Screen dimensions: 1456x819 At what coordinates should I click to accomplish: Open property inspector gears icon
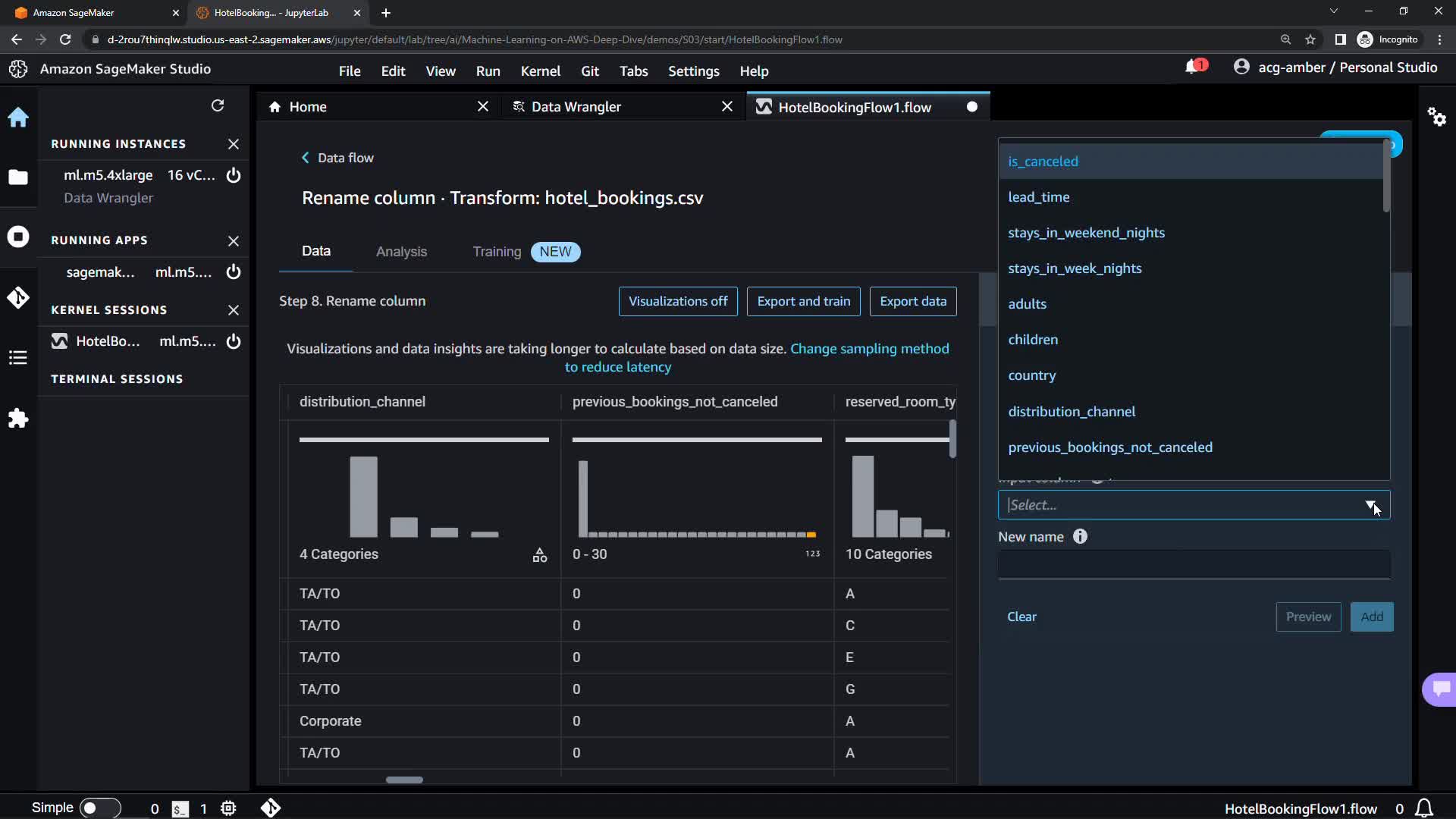(1436, 117)
